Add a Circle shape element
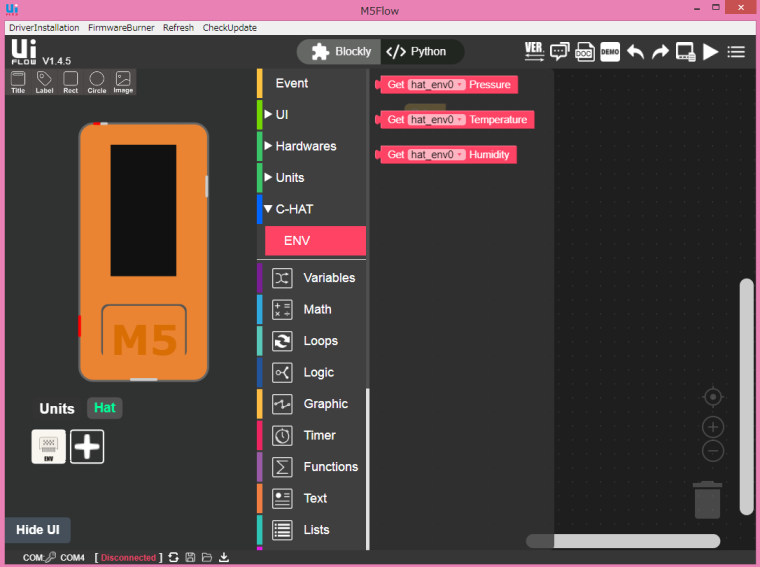 97,82
